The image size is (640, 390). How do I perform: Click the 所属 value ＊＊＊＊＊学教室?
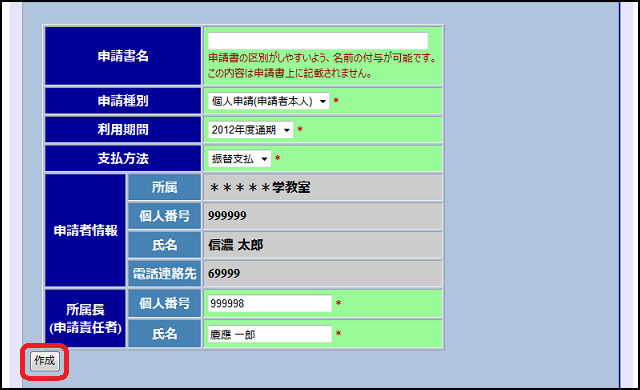click(260, 188)
